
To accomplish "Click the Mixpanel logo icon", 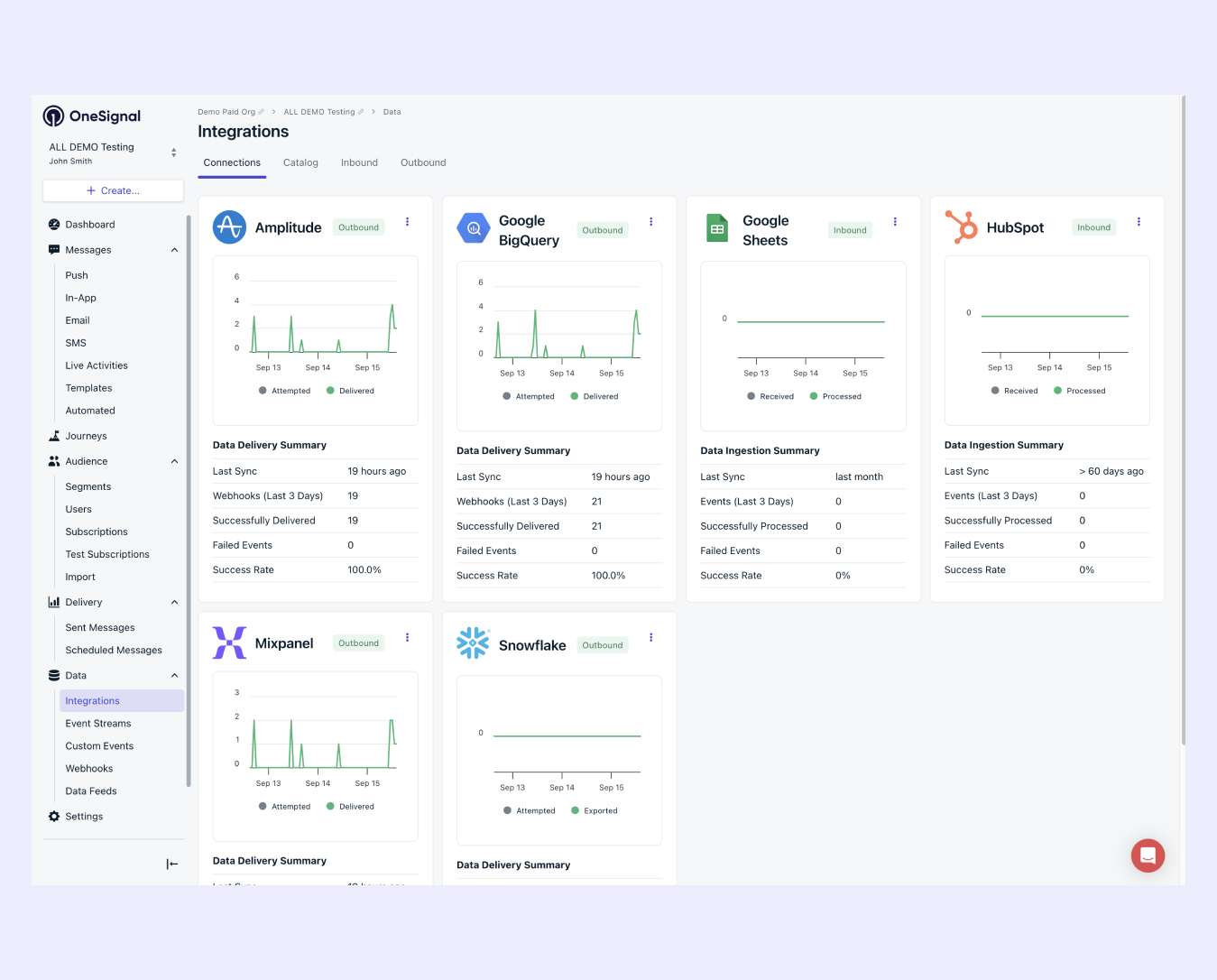I will 229,643.
